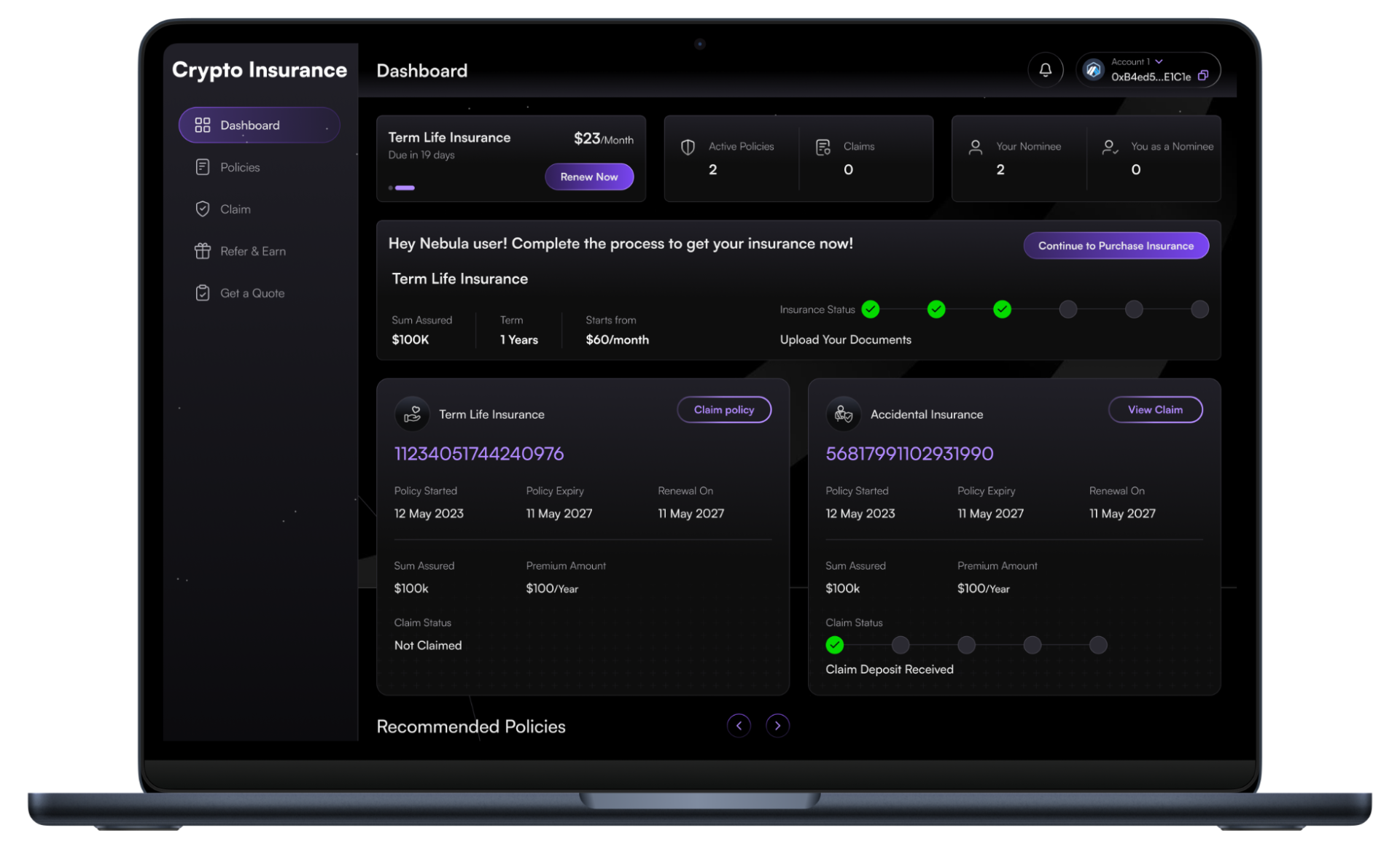This screenshot has width=1400, height=847.
Task: Click the Renew Now button
Action: pyautogui.click(x=588, y=177)
